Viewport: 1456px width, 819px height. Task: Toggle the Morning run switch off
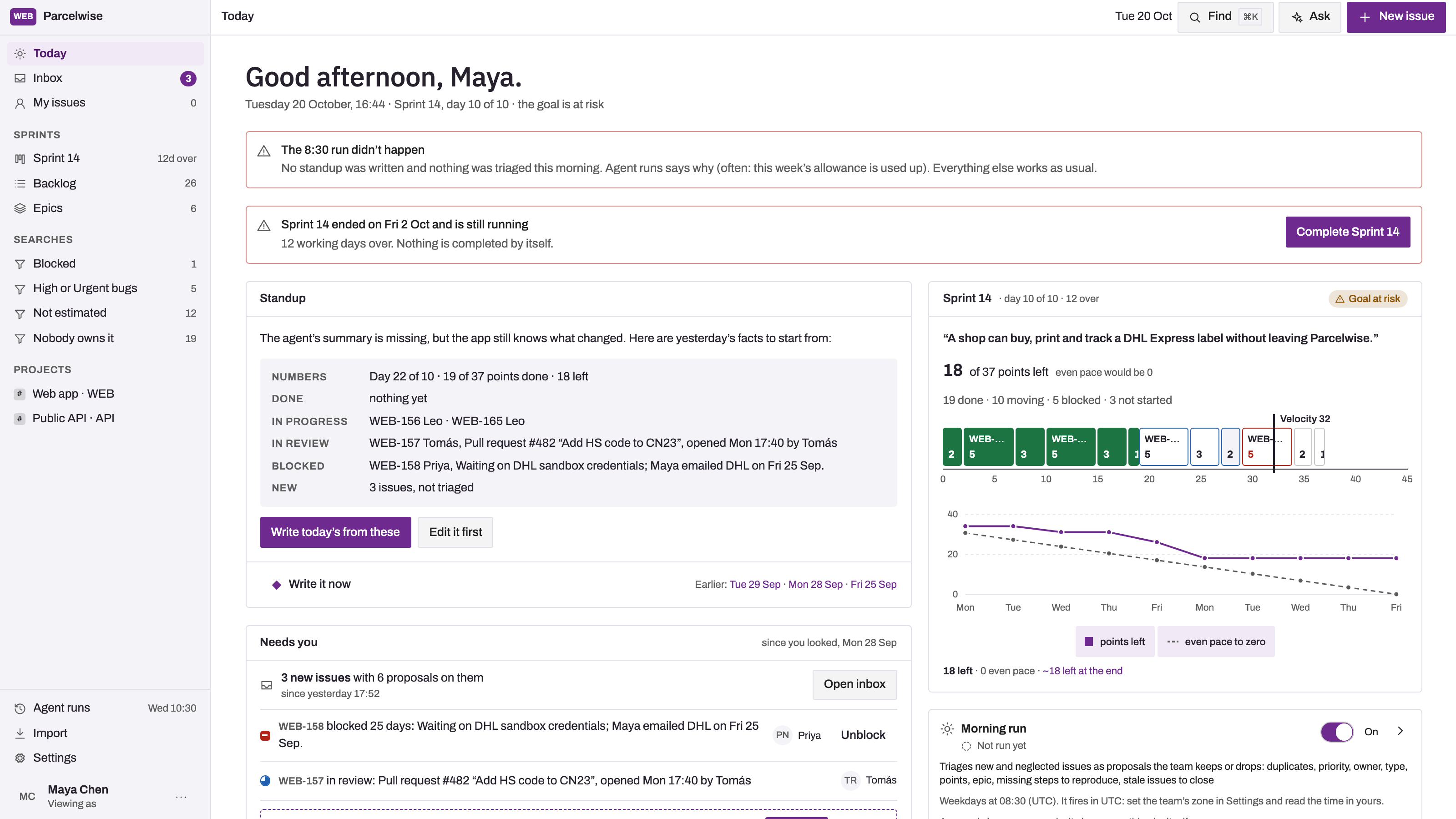click(x=1337, y=732)
